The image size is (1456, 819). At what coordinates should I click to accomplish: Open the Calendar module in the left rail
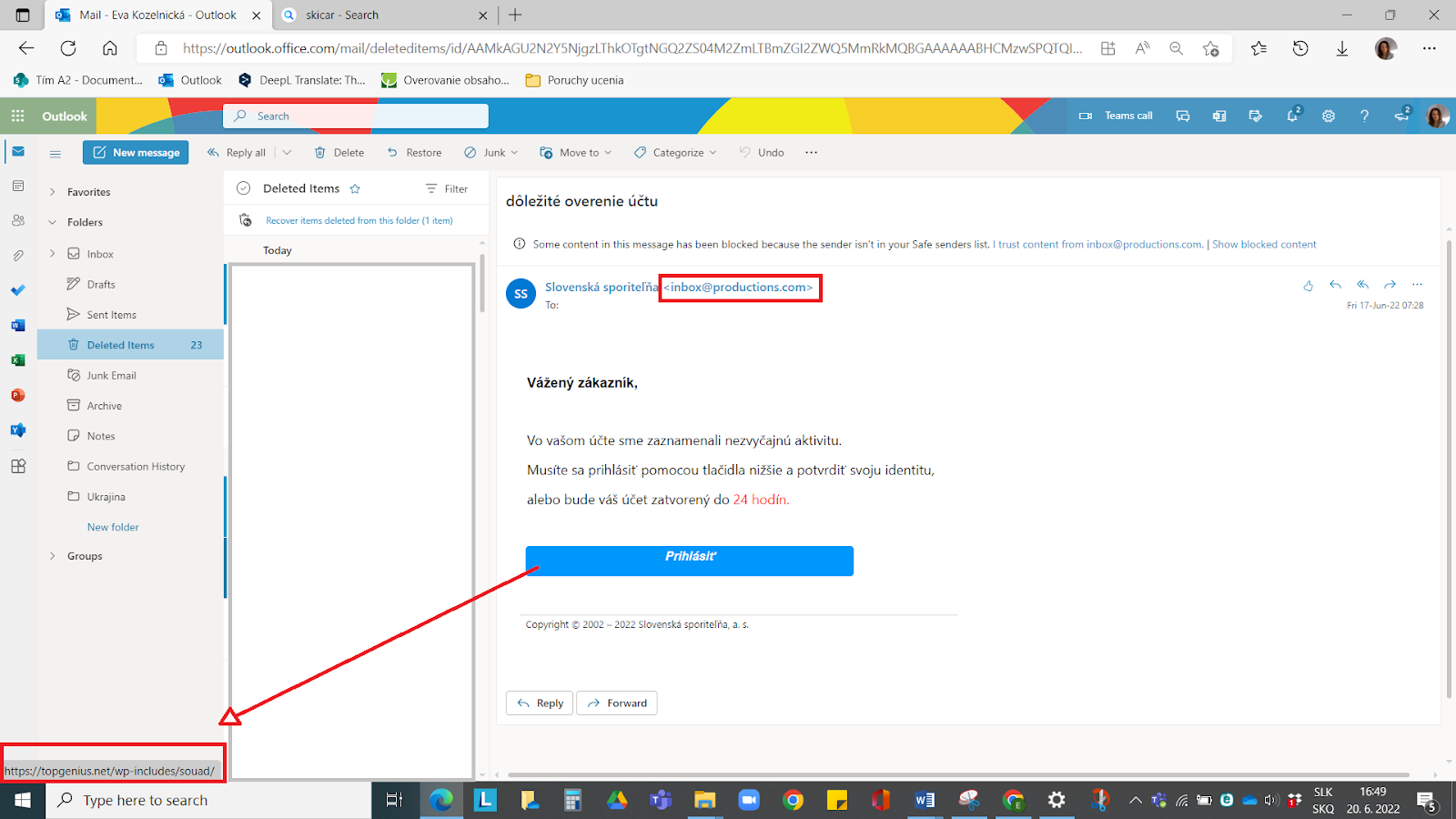pos(18,186)
